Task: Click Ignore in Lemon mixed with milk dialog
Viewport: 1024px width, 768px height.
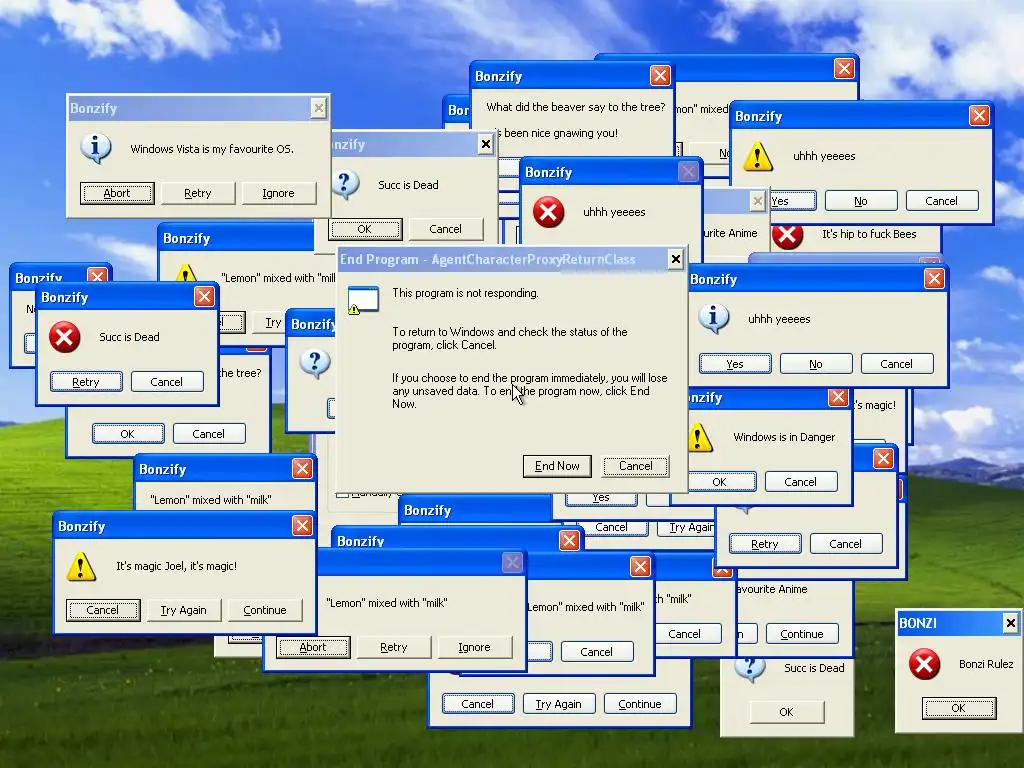Action: click(x=475, y=647)
